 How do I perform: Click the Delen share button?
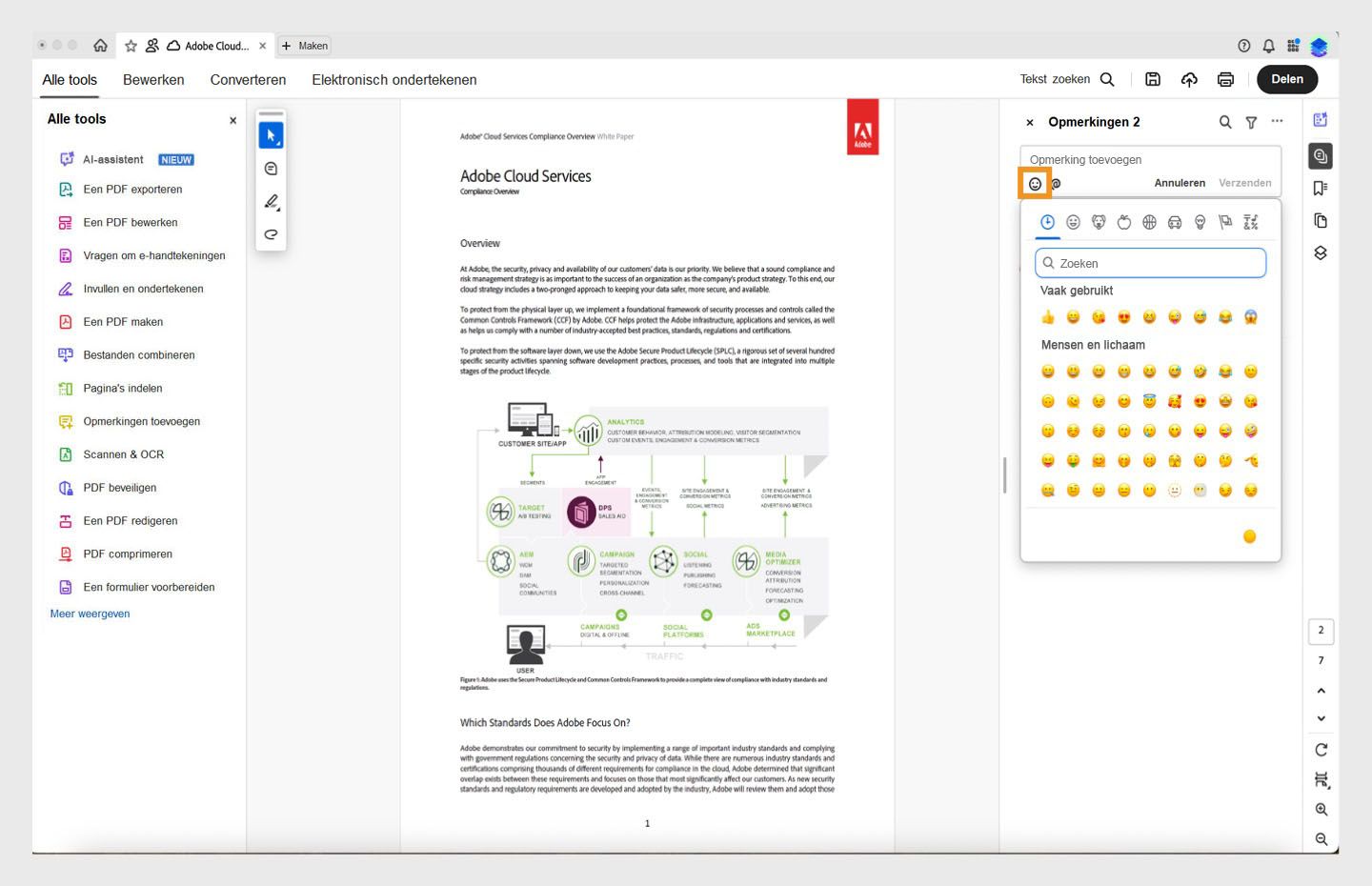pyautogui.click(x=1287, y=79)
